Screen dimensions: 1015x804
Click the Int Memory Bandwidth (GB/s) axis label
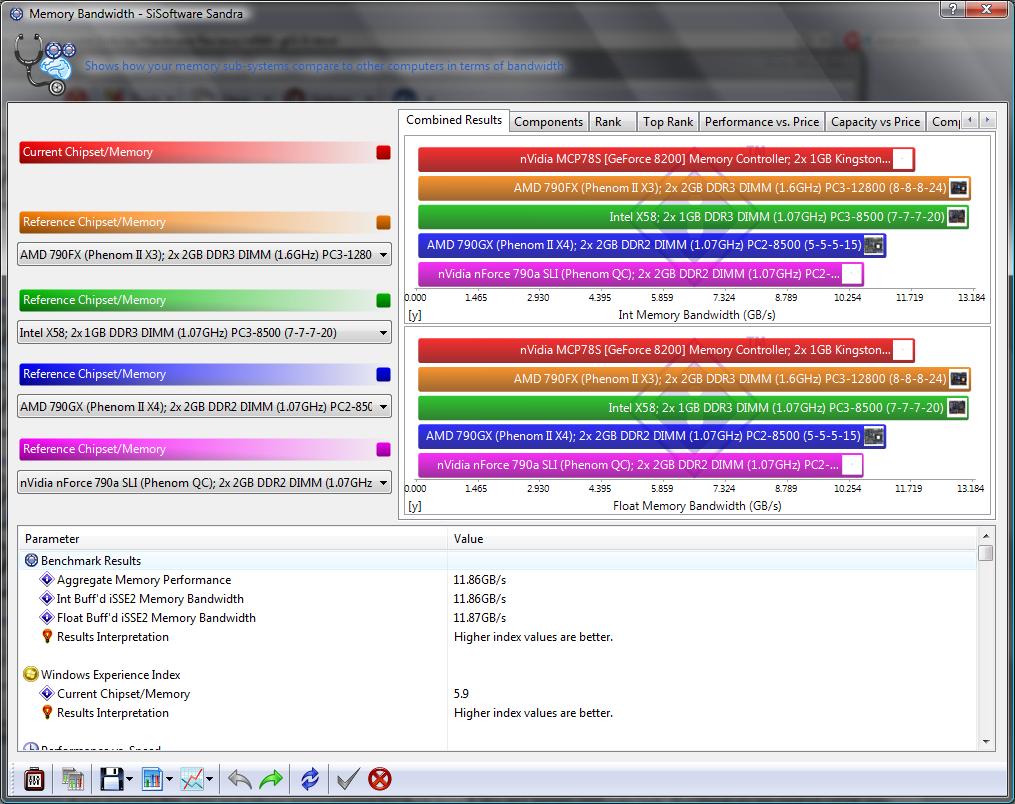697,315
